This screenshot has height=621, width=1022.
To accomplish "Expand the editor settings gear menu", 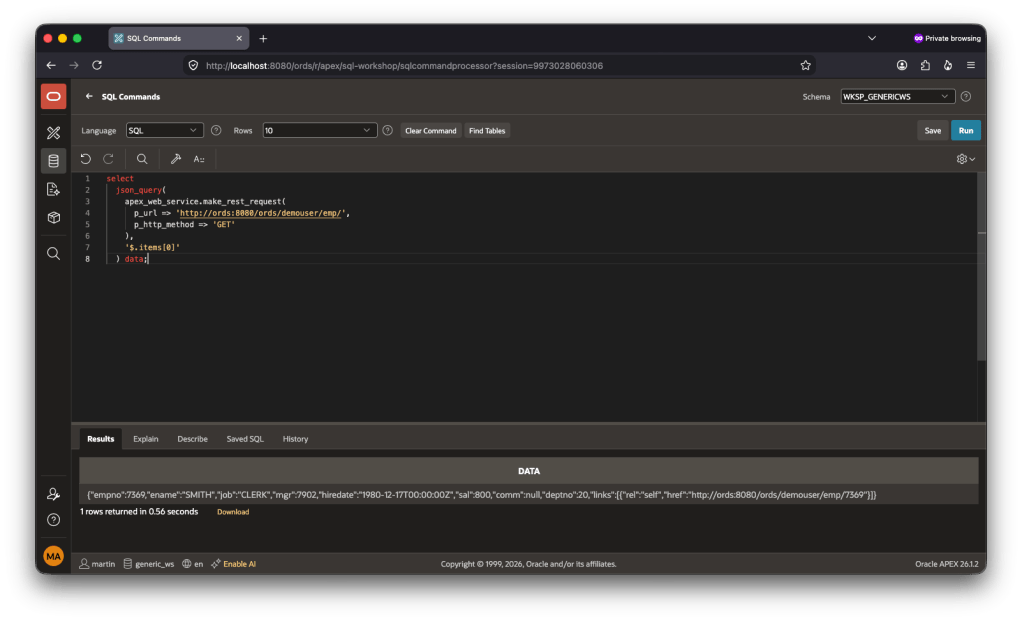I will click(x=966, y=159).
